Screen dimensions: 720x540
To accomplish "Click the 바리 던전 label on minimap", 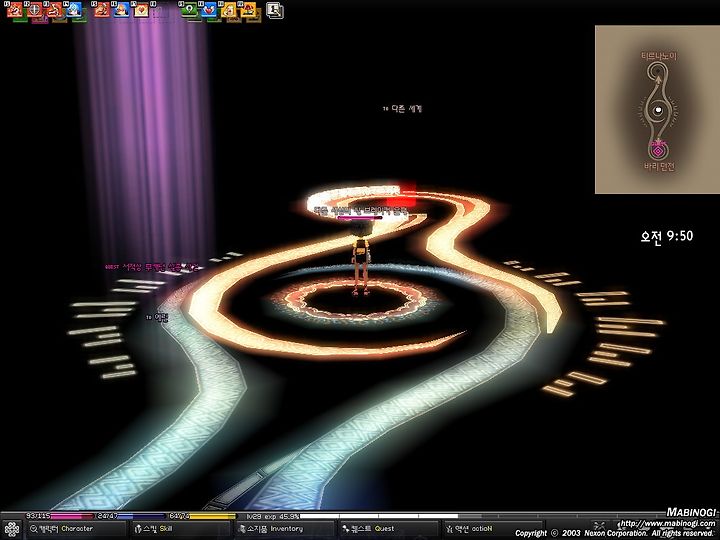I will click(659, 167).
